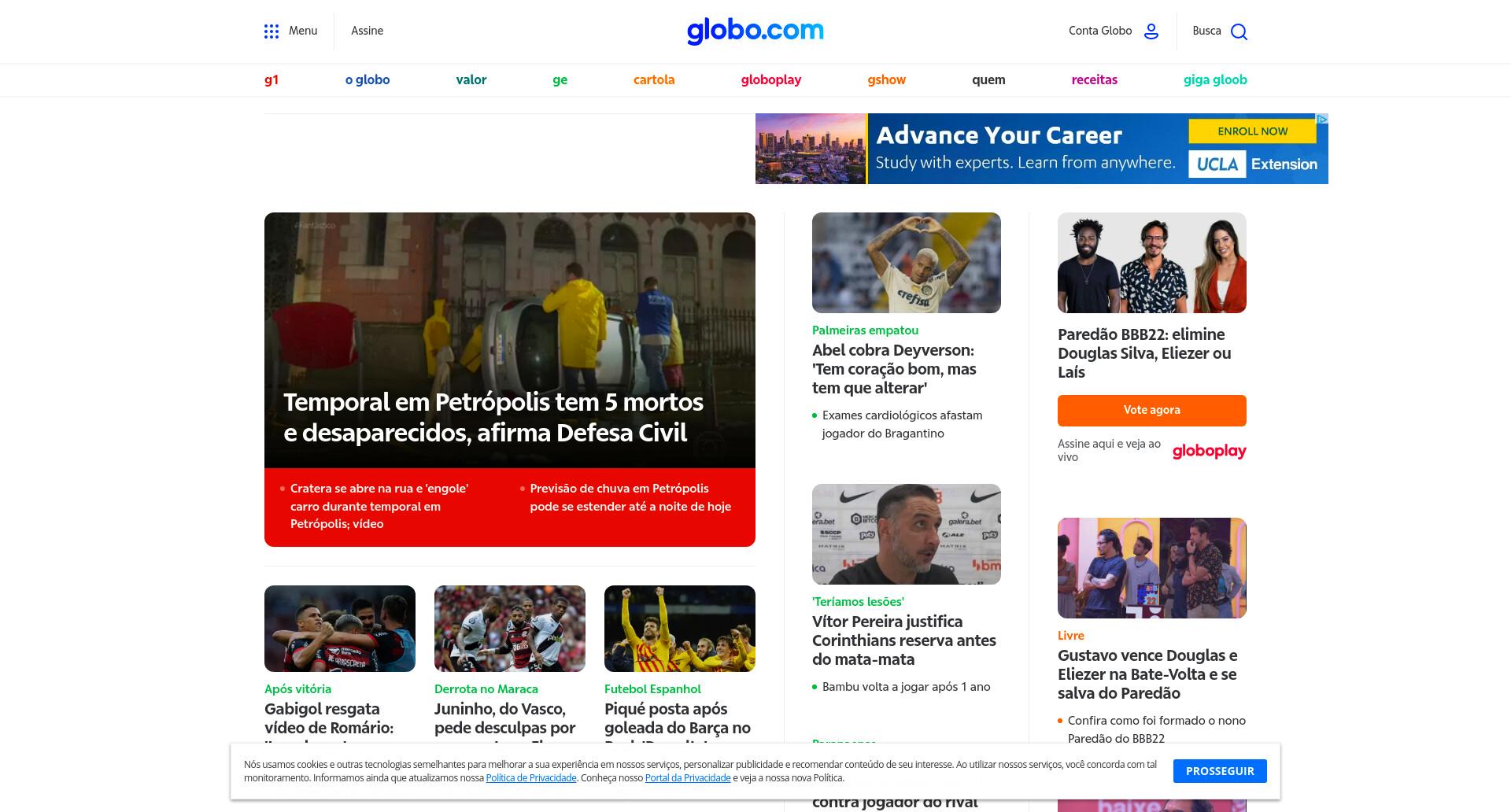Screen dimensions: 1511x812
Task: Click the Deyverson heart gesture thumbnail
Action: (x=906, y=263)
